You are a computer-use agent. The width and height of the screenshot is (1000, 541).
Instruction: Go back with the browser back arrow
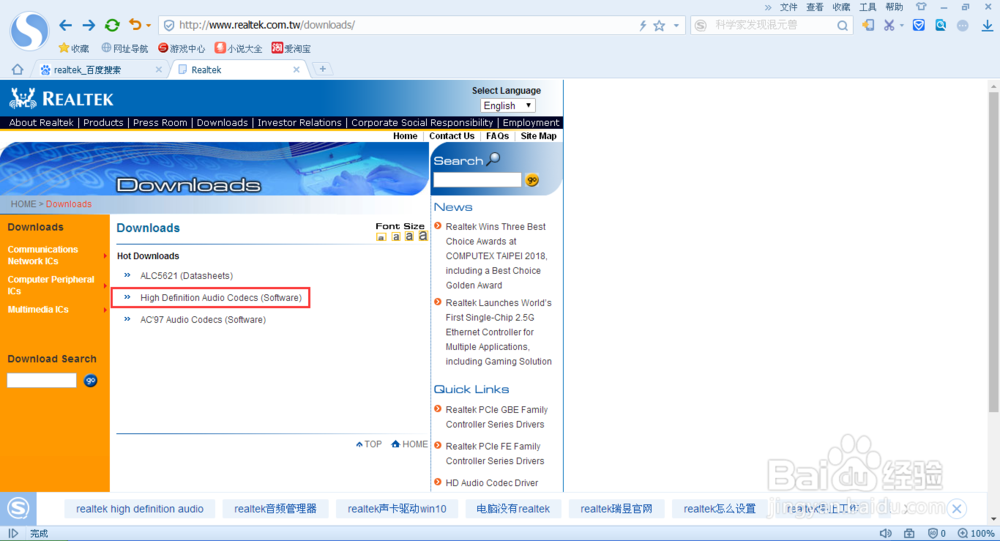tap(65, 25)
